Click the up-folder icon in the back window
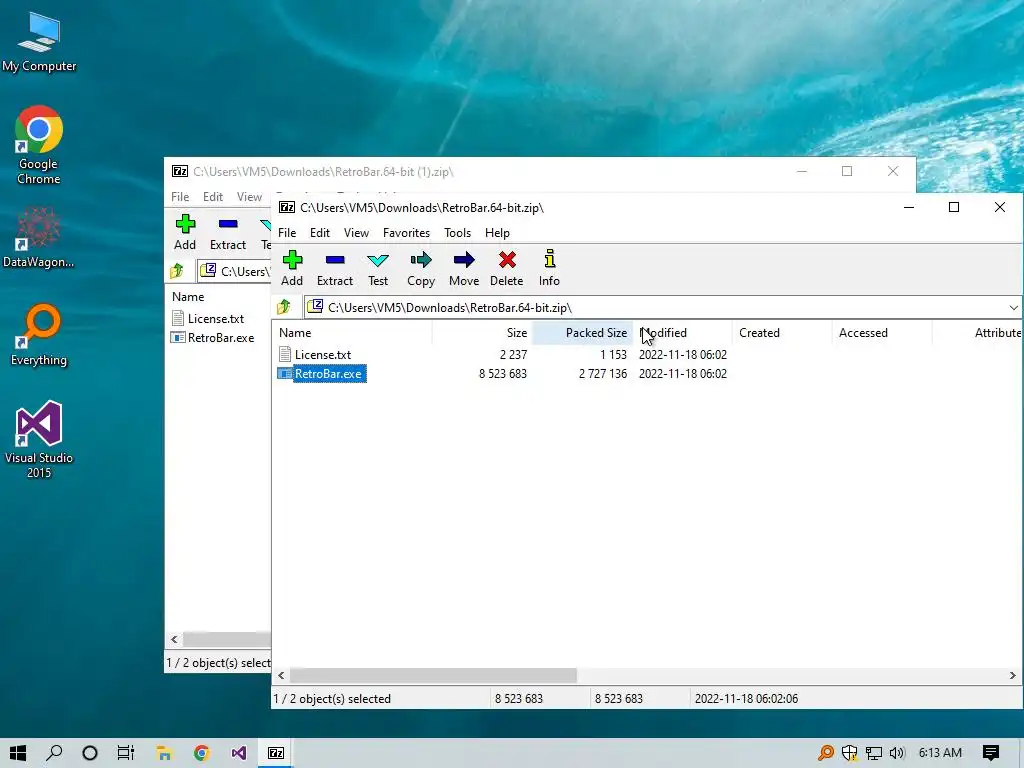The image size is (1024, 768). (177, 271)
